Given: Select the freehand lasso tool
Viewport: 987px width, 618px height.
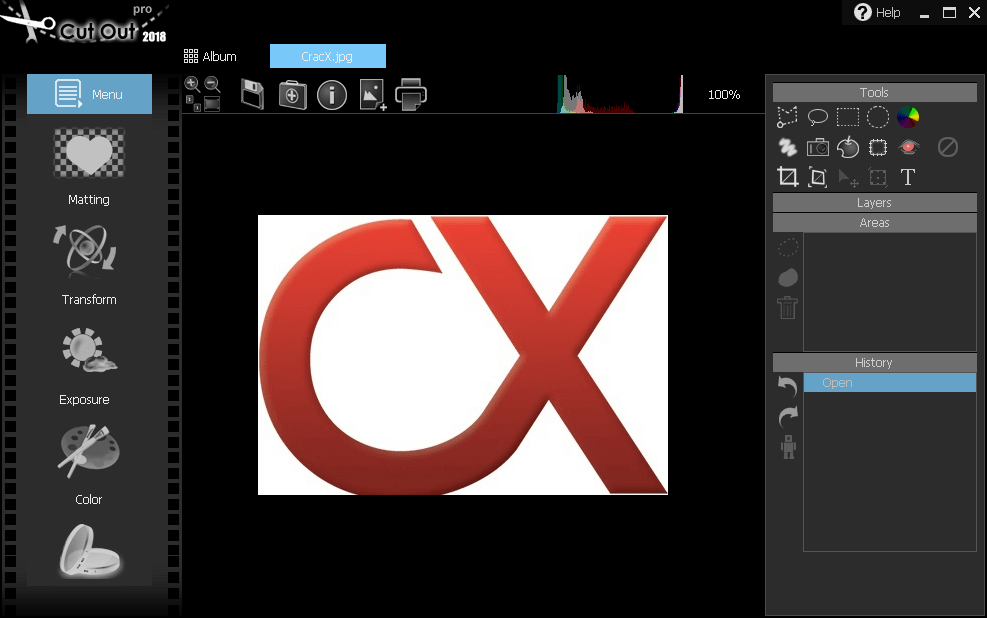Looking at the screenshot, I should tap(818, 116).
